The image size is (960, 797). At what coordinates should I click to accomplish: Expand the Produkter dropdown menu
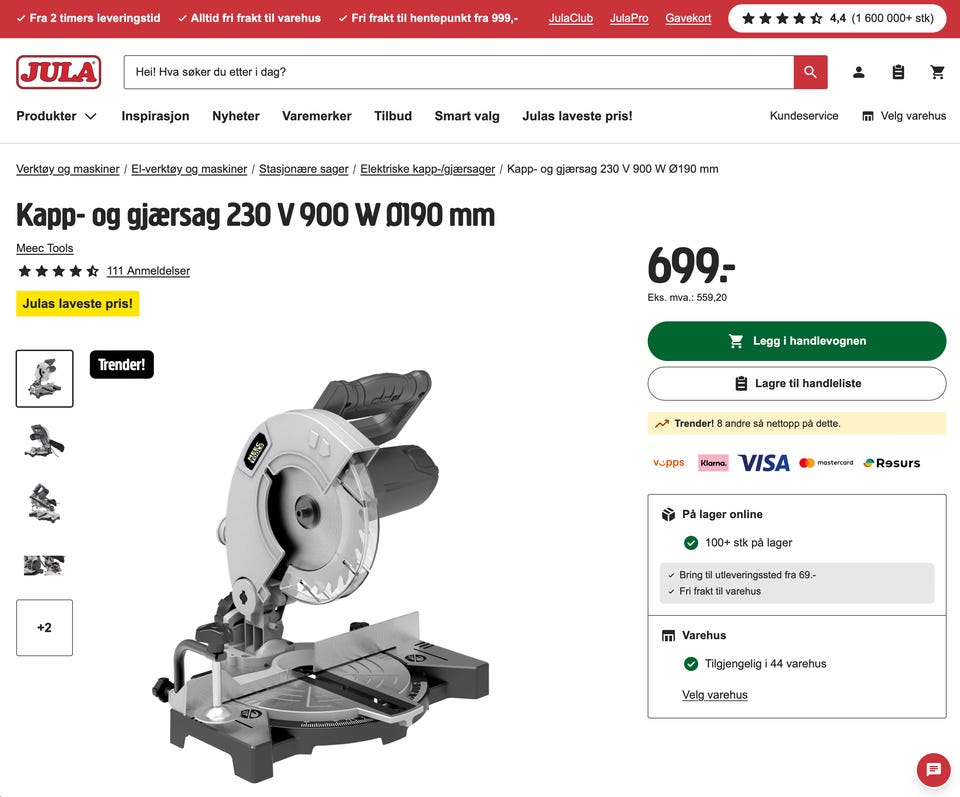[56, 116]
